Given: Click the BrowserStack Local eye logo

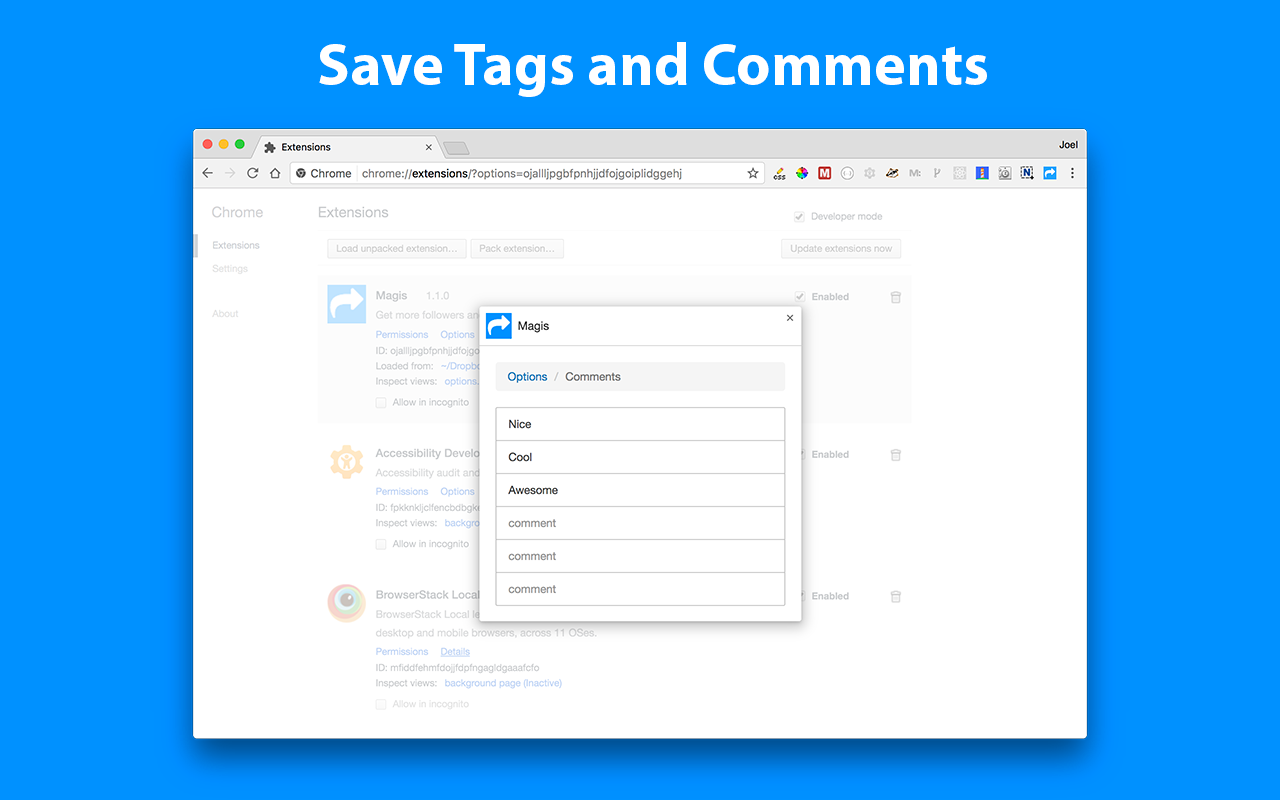Looking at the screenshot, I should tap(347, 603).
